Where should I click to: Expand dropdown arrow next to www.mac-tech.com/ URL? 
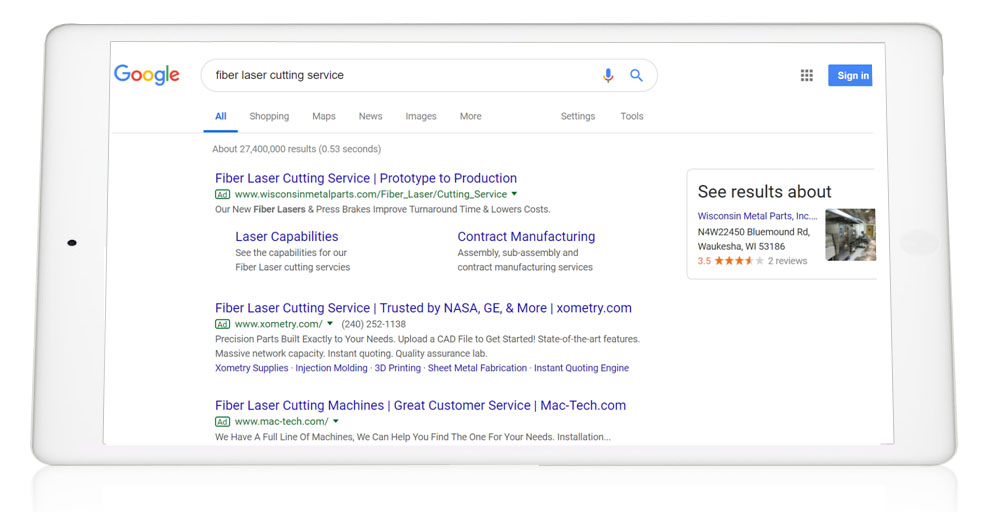click(336, 421)
